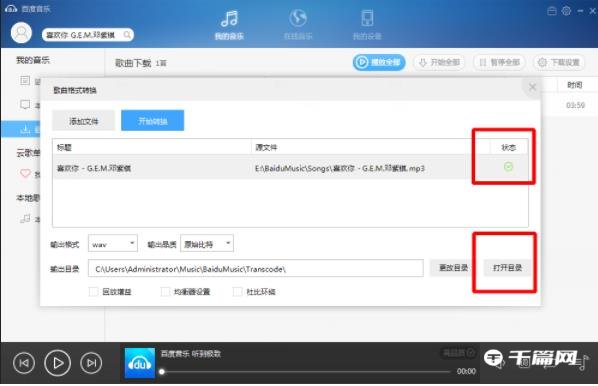This screenshot has width=598, height=386.
Task: Enable the Replay Gain (回放增益) checkbox
Action: click(x=93, y=292)
